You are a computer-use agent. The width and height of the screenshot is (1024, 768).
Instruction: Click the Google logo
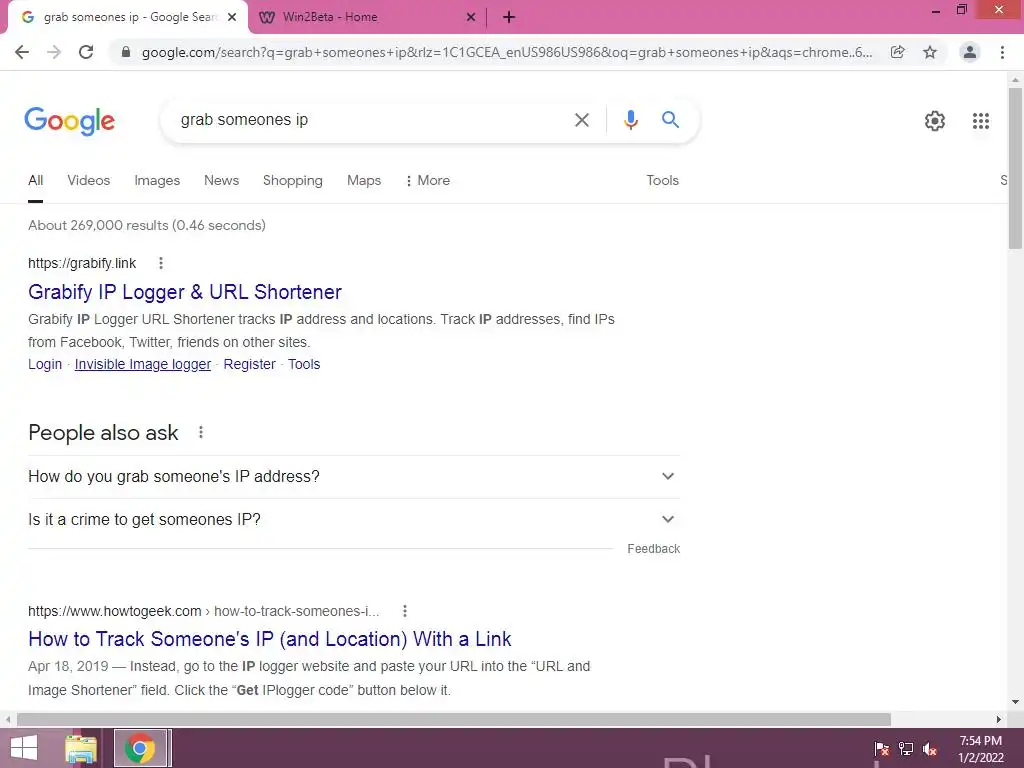(x=69, y=121)
